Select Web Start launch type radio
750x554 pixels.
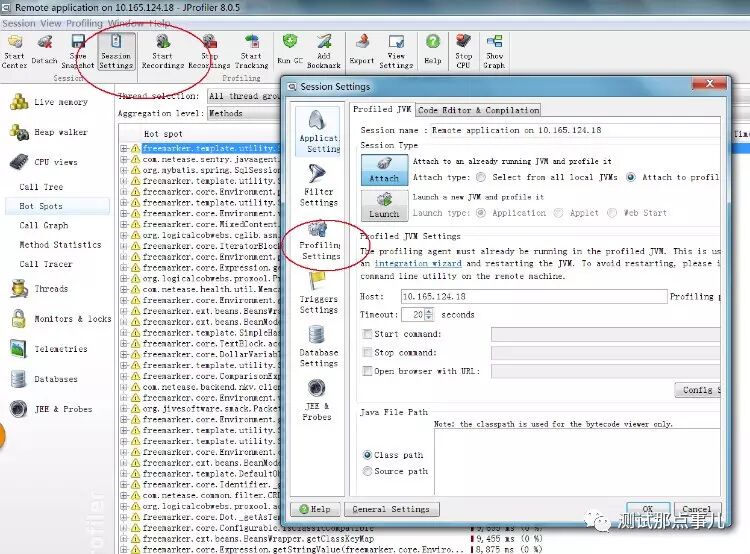pyautogui.click(x=612, y=212)
